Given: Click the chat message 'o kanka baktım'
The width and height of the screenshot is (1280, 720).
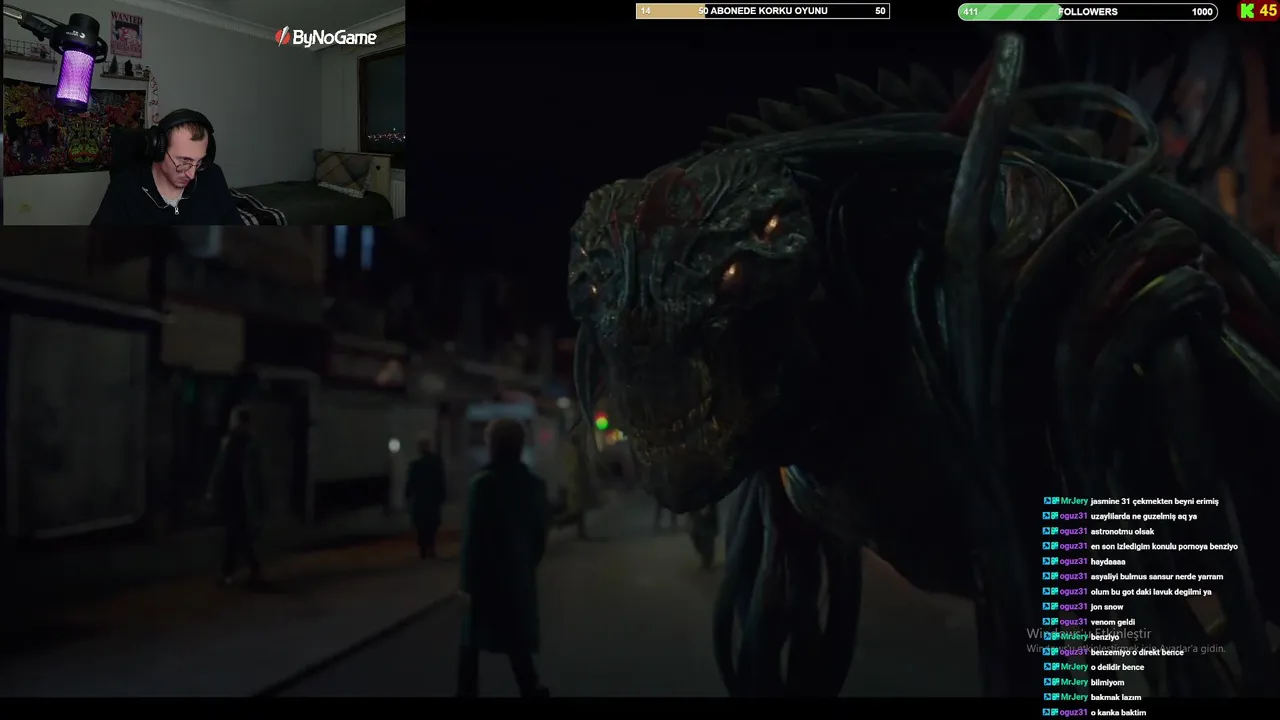Looking at the screenshot, I should tap(1118, 712).
